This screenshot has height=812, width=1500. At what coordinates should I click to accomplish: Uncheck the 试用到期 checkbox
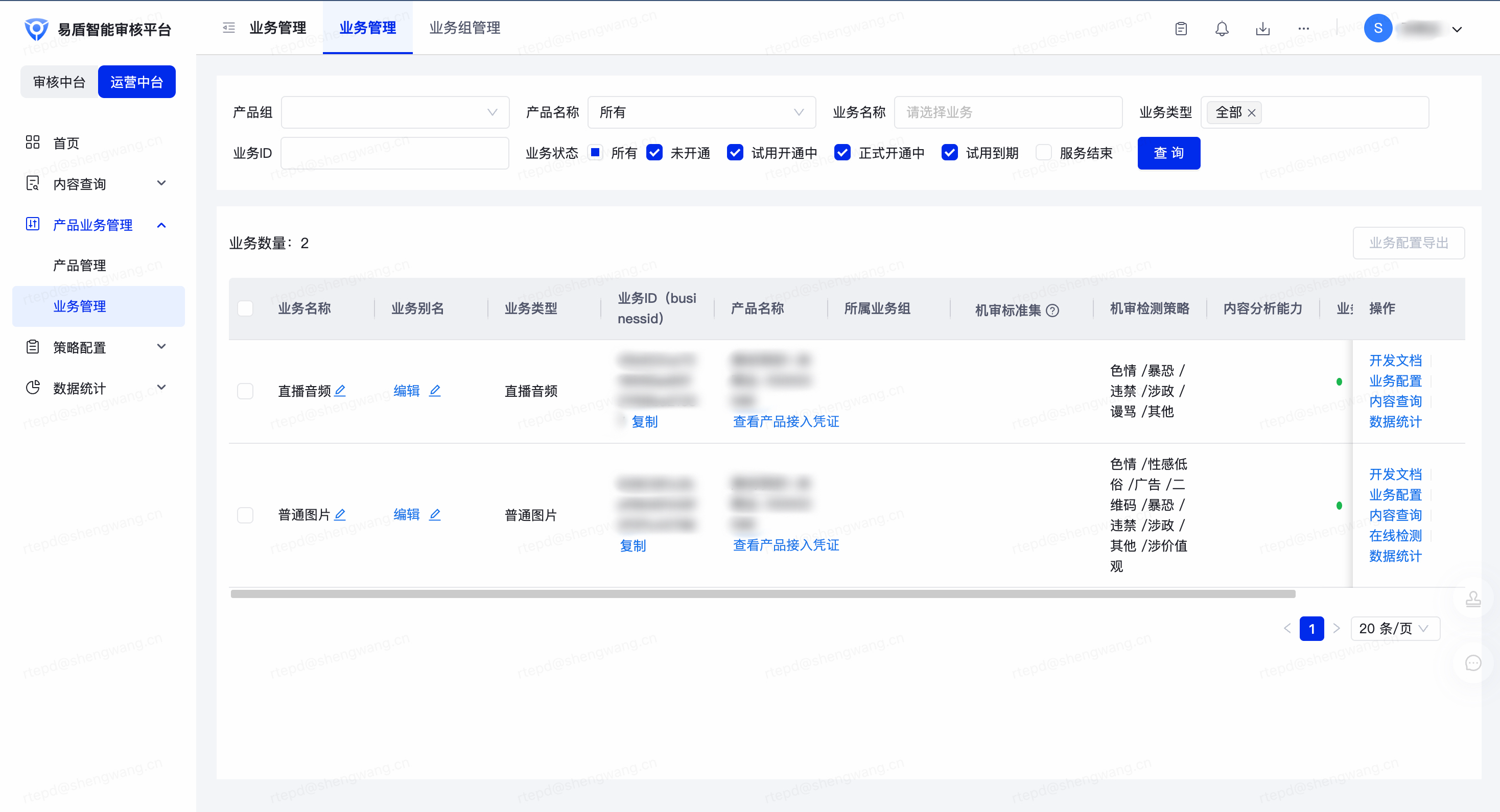949,153
